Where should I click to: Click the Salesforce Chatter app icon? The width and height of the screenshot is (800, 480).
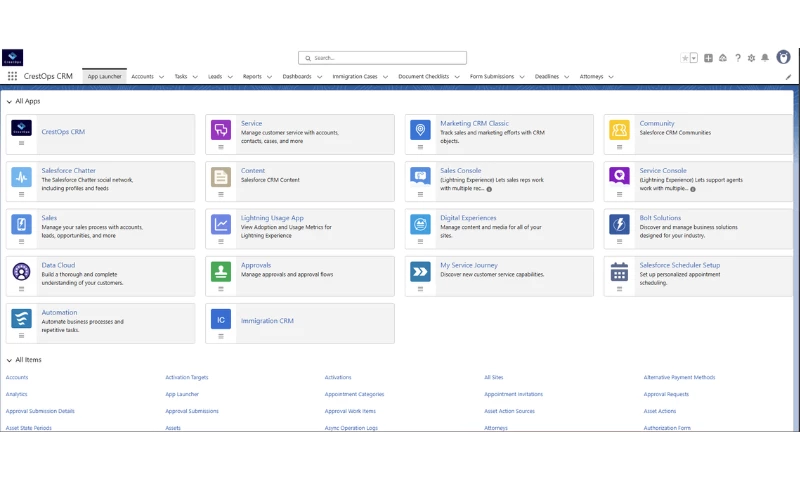(x=22, y=177)
